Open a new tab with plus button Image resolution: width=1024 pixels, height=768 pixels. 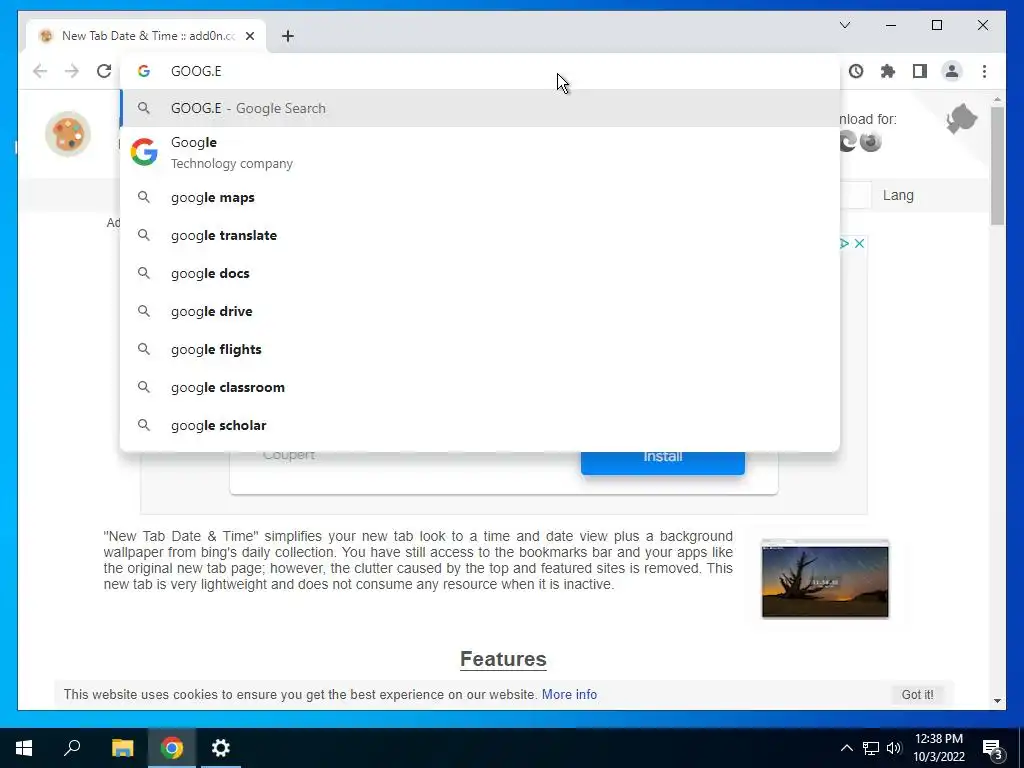[287, 36]
